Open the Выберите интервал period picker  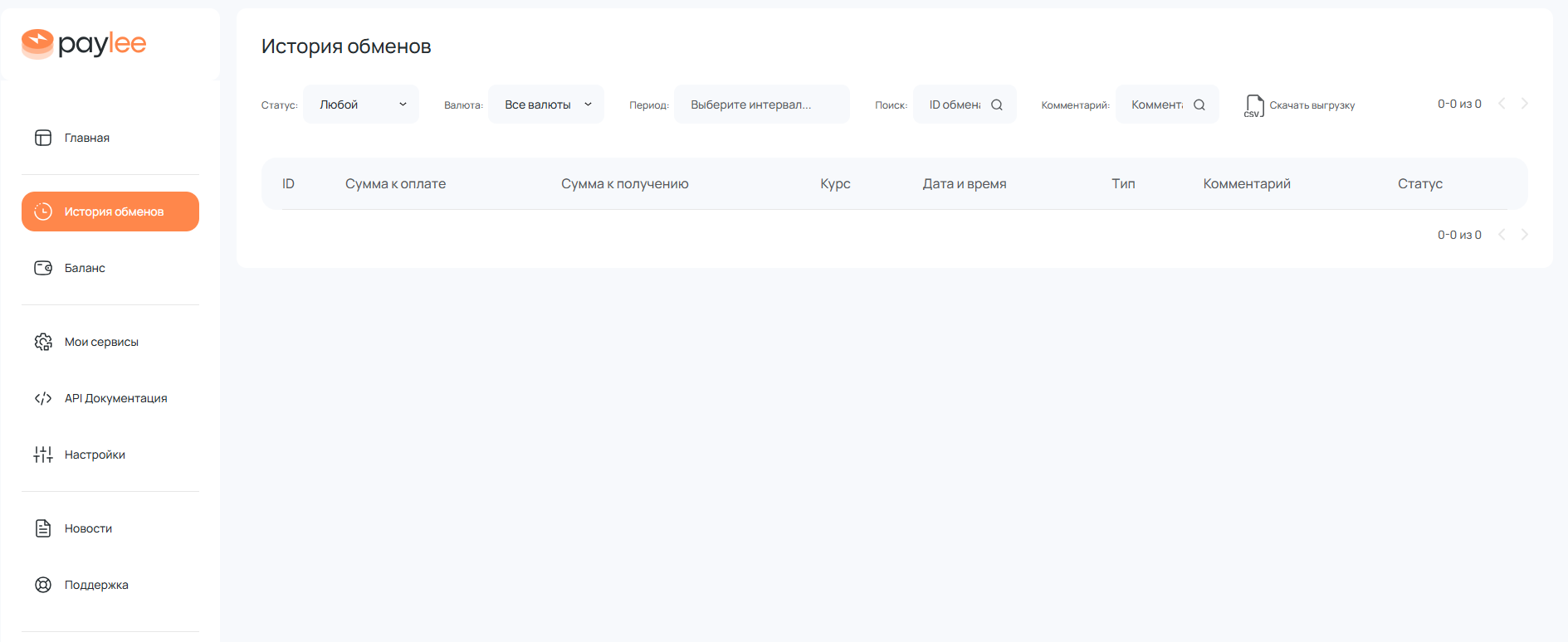[x=761, y=105]
